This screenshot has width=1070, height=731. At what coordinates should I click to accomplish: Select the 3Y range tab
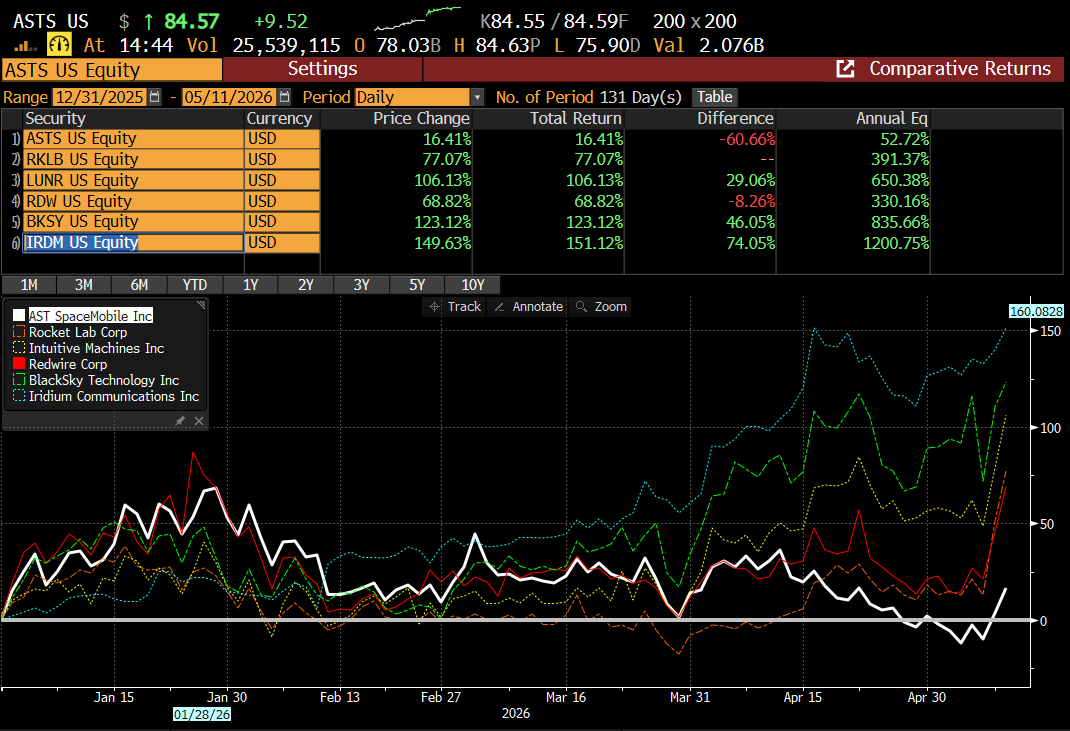point(362,285)
